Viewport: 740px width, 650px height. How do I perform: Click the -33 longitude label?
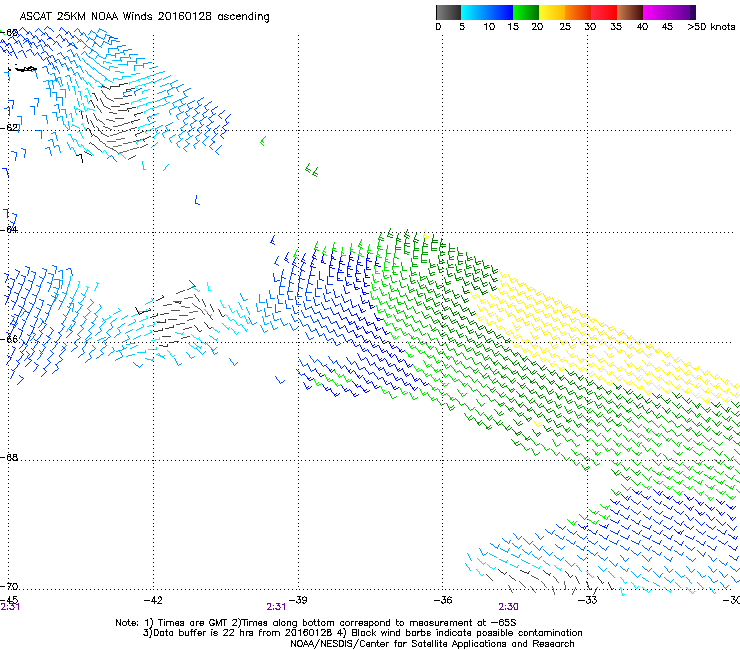[588, 600]
